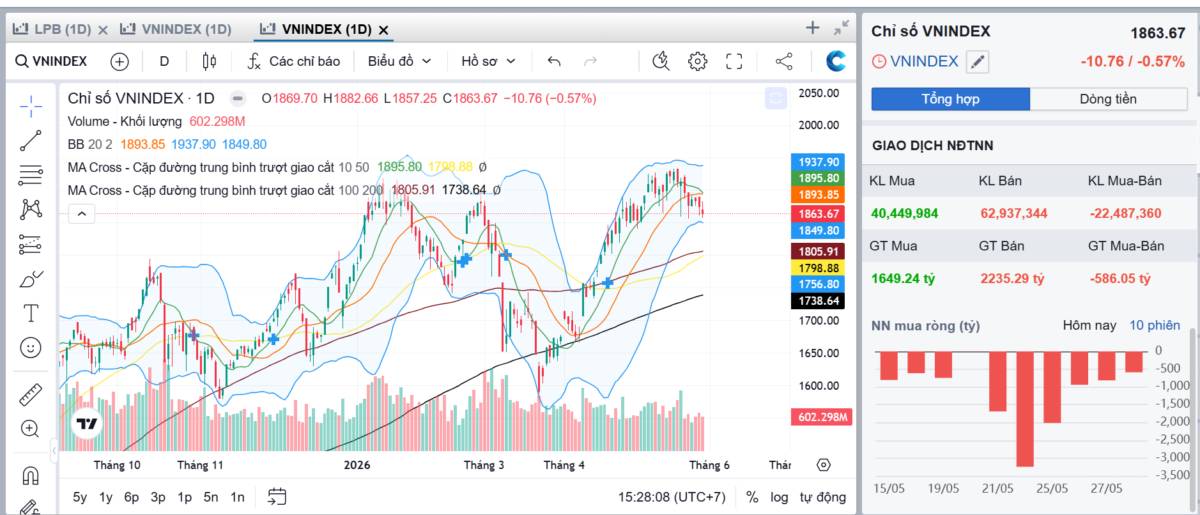This screenshot has width=1200, height=515.
Task: Toggle the log scale
Action: tap(779, 496)
